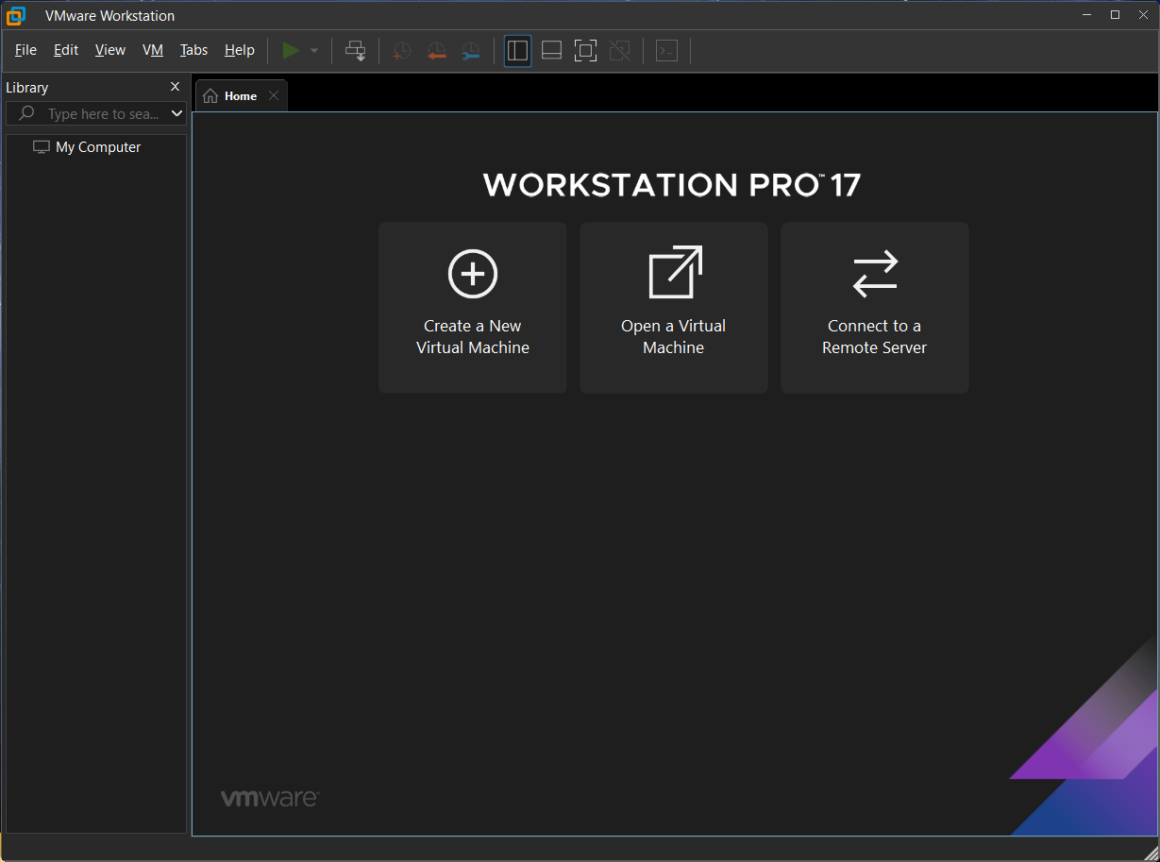Click the Console View toolbar icon

(667, 50)
